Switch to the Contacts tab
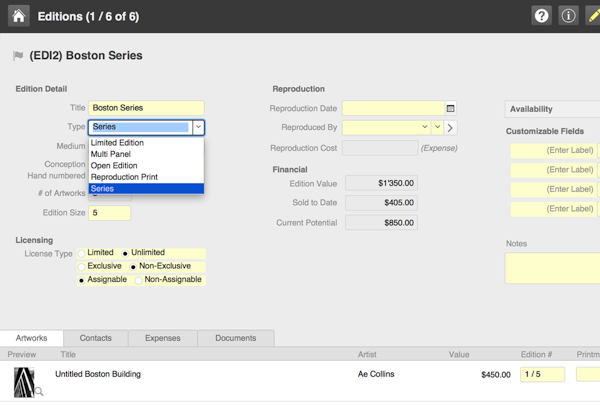This screenshot has height=406, width=600. pos(96,338)
